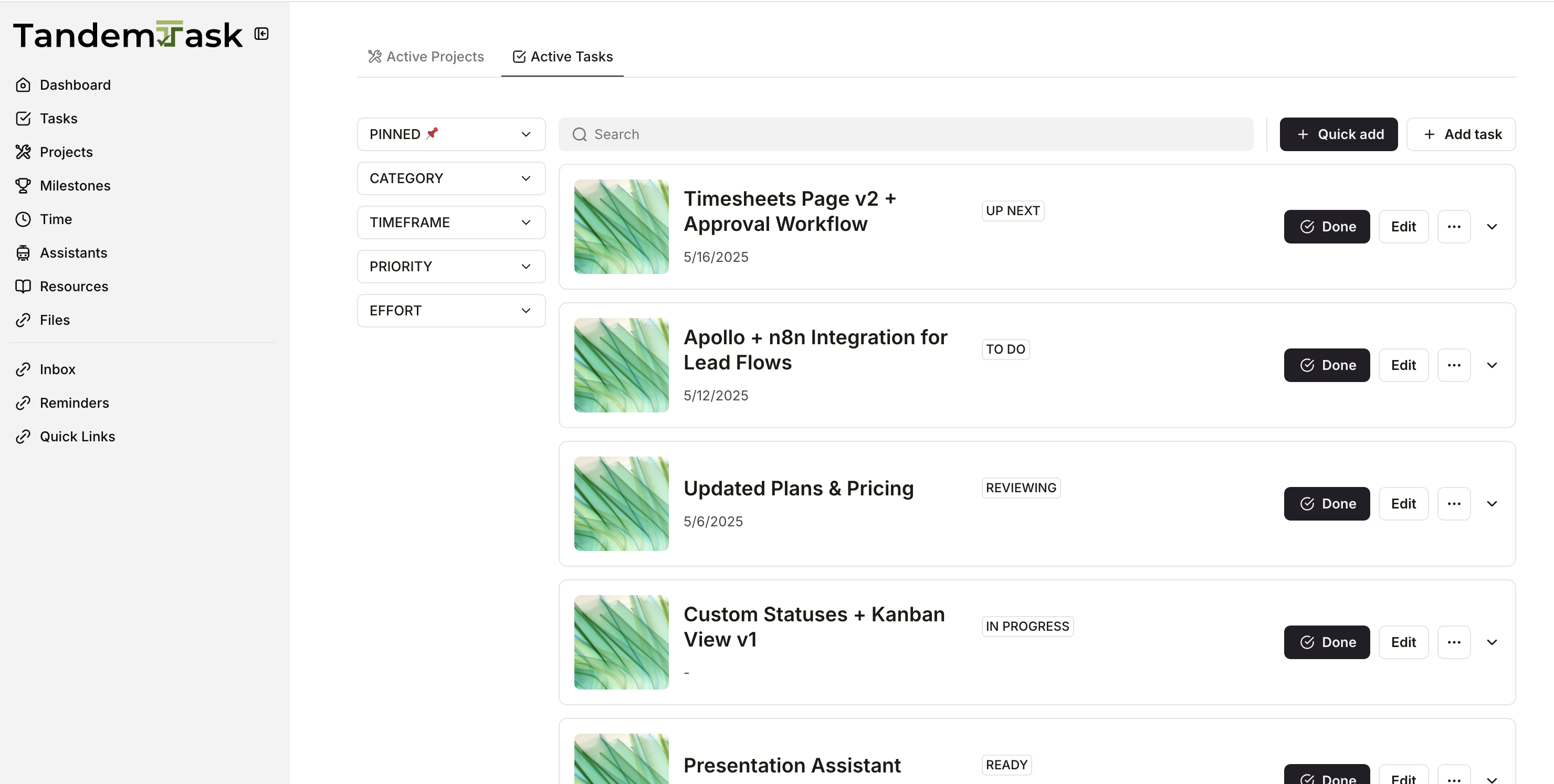Click the REVIEWING status badge
1554x784 pixels.
[1021, 488]
